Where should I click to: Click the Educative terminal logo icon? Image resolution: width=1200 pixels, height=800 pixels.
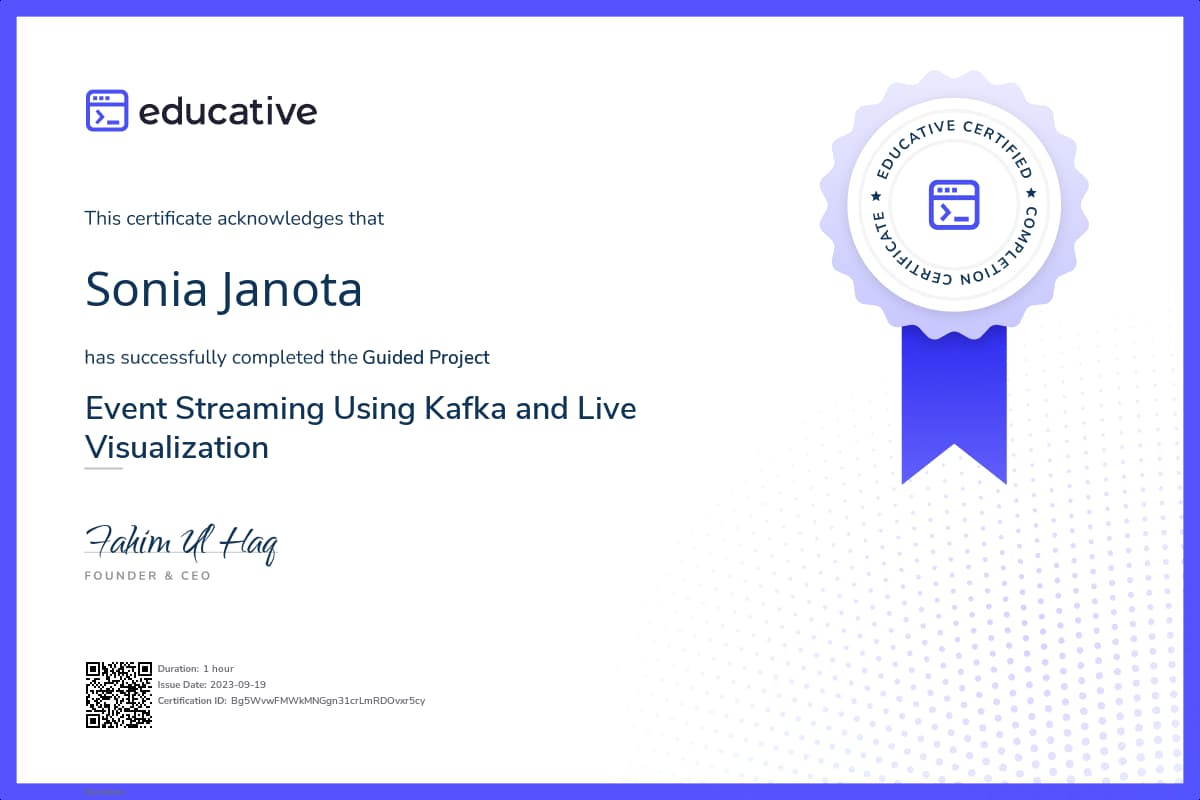[107, 111]
